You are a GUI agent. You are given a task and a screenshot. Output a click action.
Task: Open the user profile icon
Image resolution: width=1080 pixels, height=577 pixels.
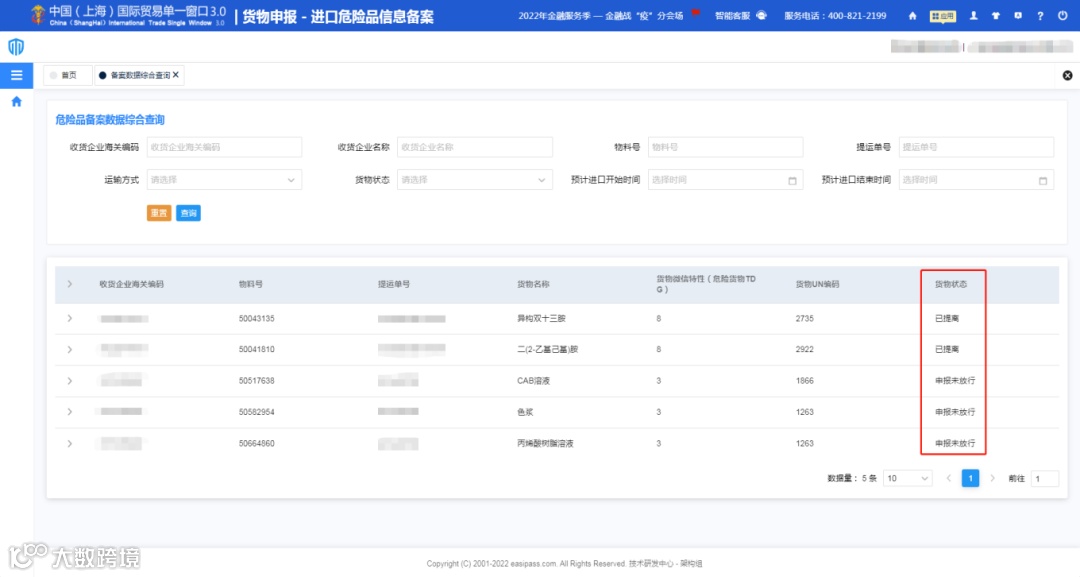(974, 16)
